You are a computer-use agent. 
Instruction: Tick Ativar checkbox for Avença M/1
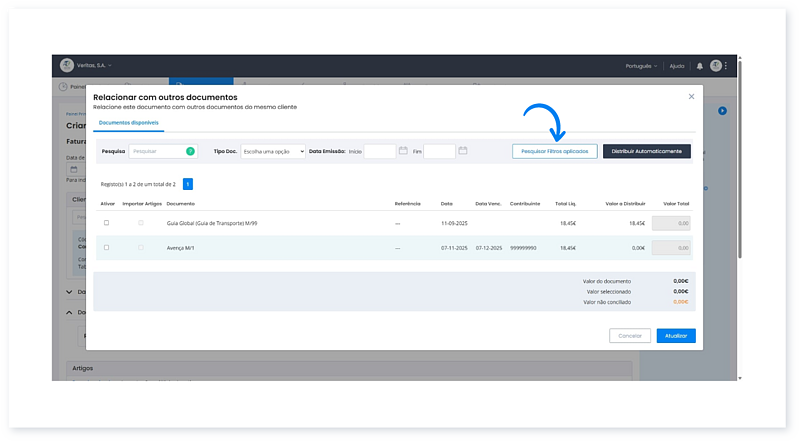[107, 247]
